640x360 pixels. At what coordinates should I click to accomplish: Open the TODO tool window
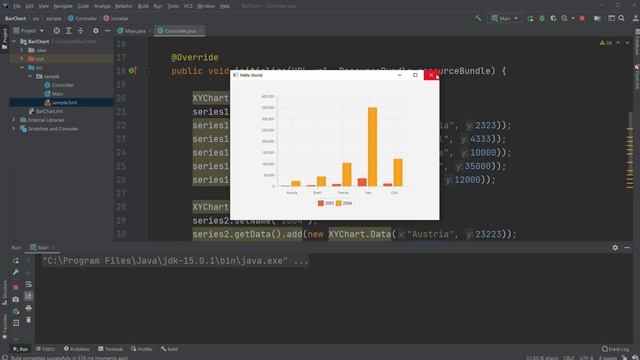coord(45,349)
